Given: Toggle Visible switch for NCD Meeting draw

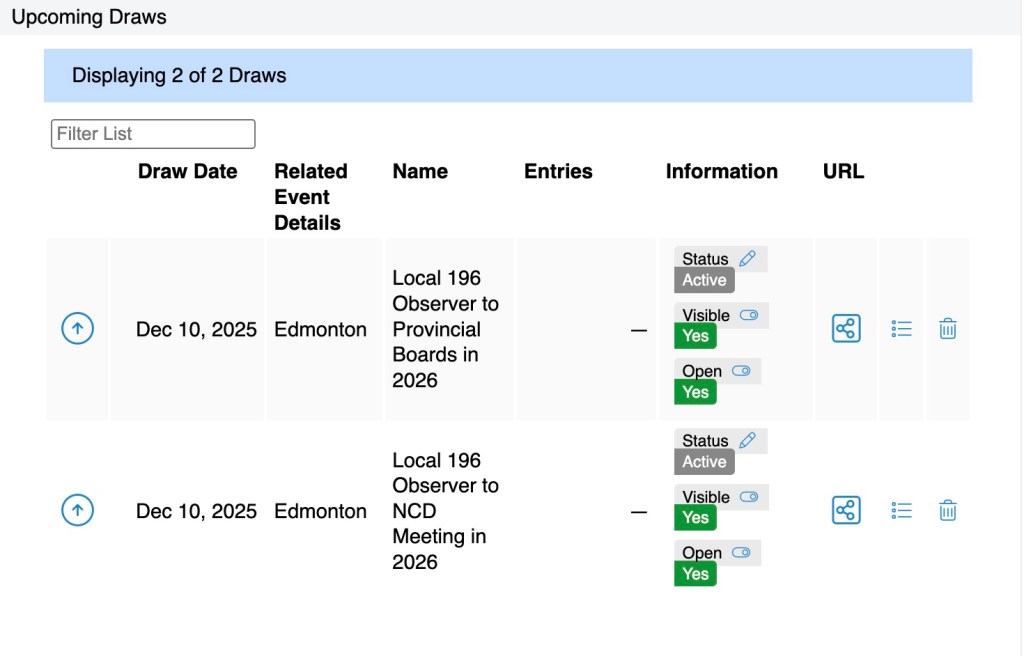Looking at the screenshot, I should (x=749, y=497).
